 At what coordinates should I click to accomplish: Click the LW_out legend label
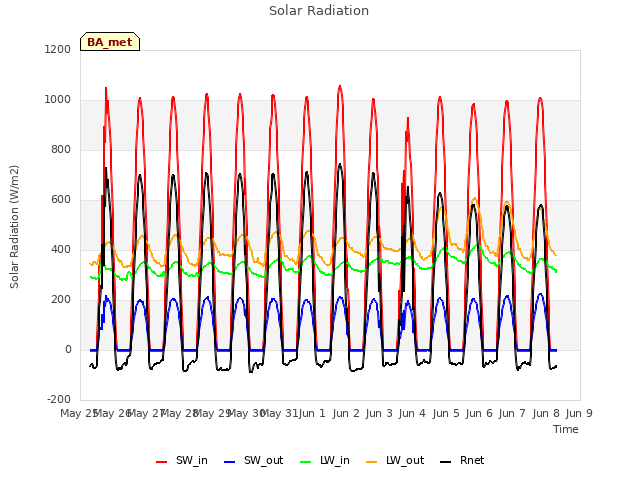tap(405, 461)
